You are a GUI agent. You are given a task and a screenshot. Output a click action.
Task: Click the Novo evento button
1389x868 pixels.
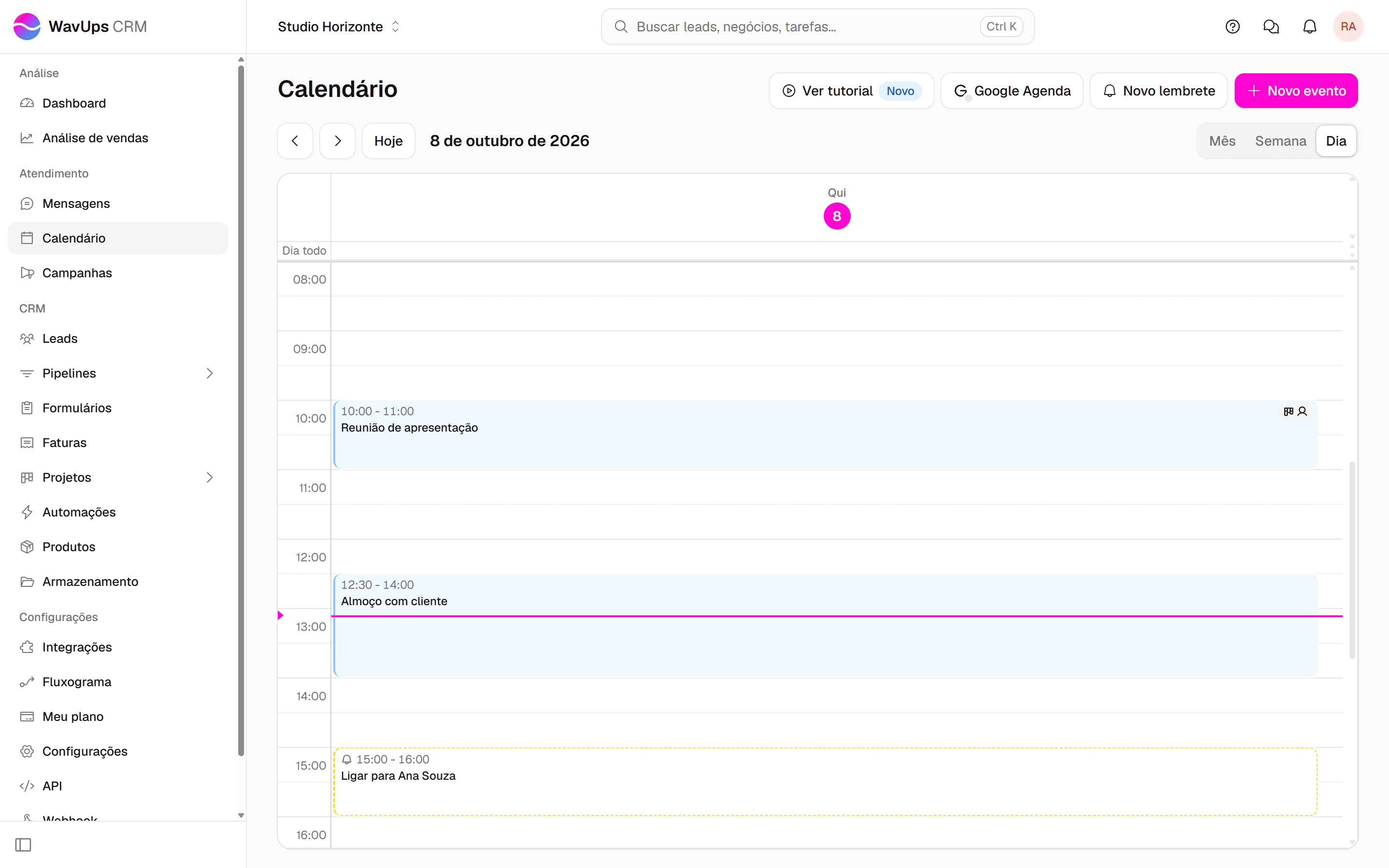point(1296,91)
